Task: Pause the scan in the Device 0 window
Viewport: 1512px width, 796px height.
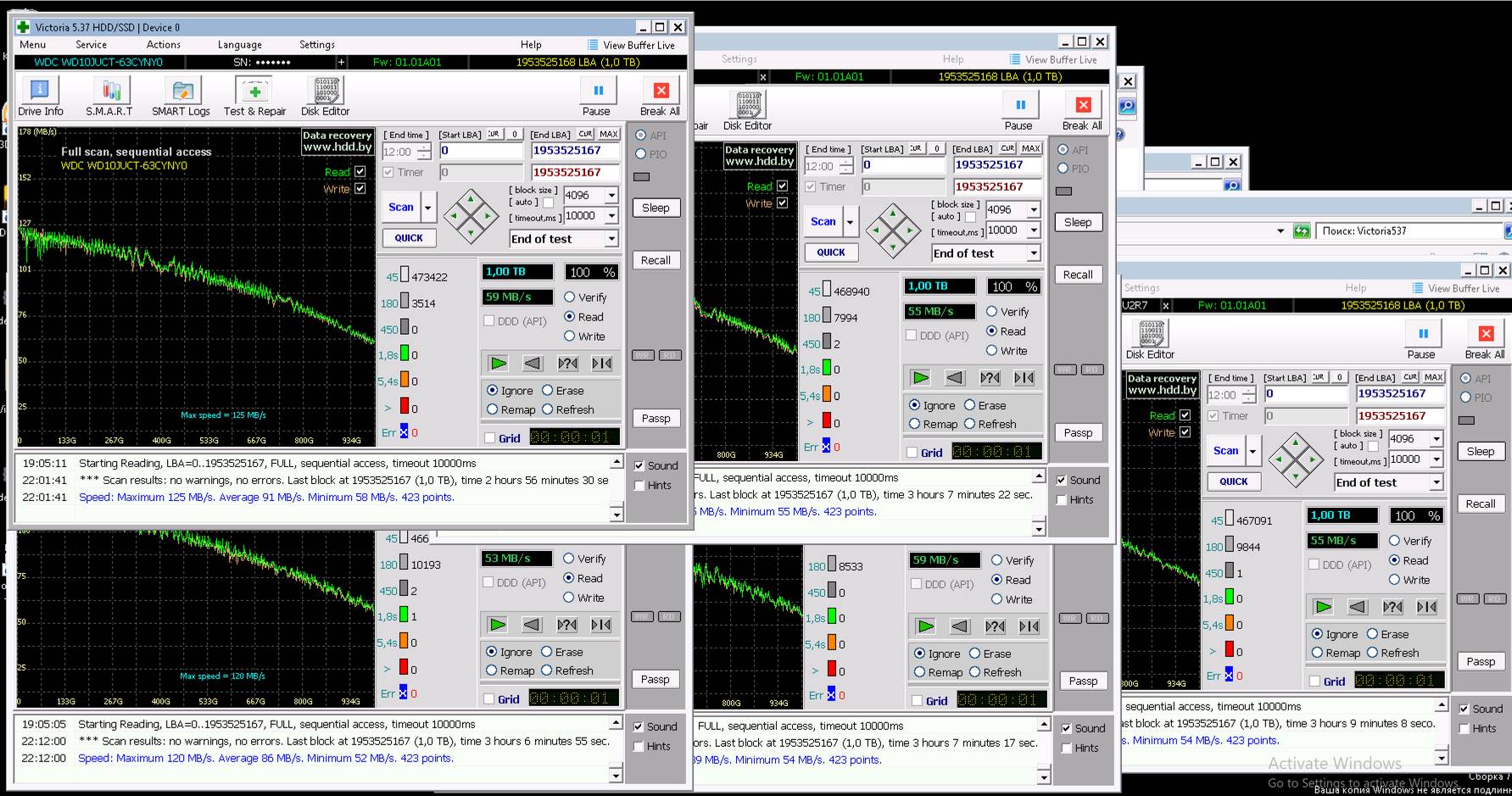Action: 597,96
